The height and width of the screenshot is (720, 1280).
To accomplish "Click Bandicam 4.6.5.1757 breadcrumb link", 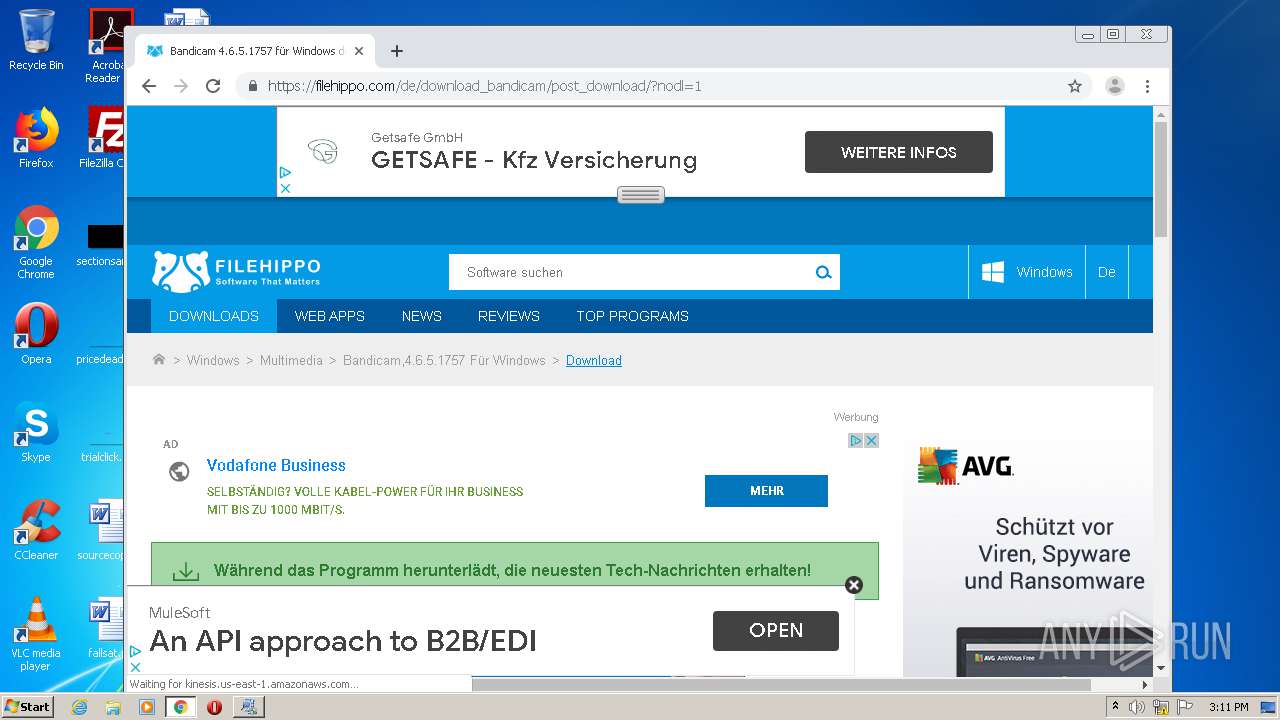I will (444, 360).
